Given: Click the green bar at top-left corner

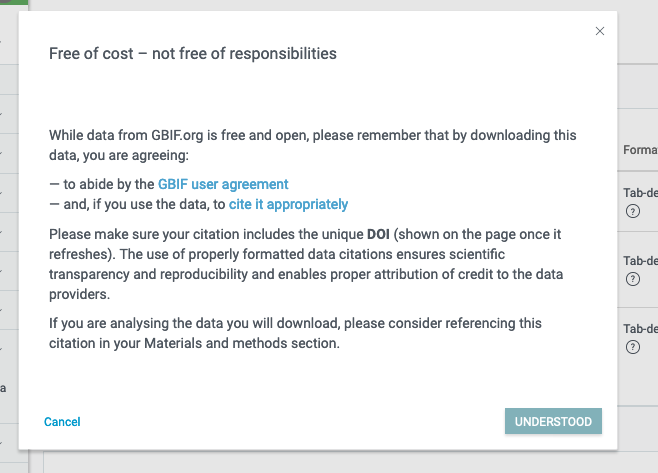Looking at the screenshot, I should coord(14,3).
